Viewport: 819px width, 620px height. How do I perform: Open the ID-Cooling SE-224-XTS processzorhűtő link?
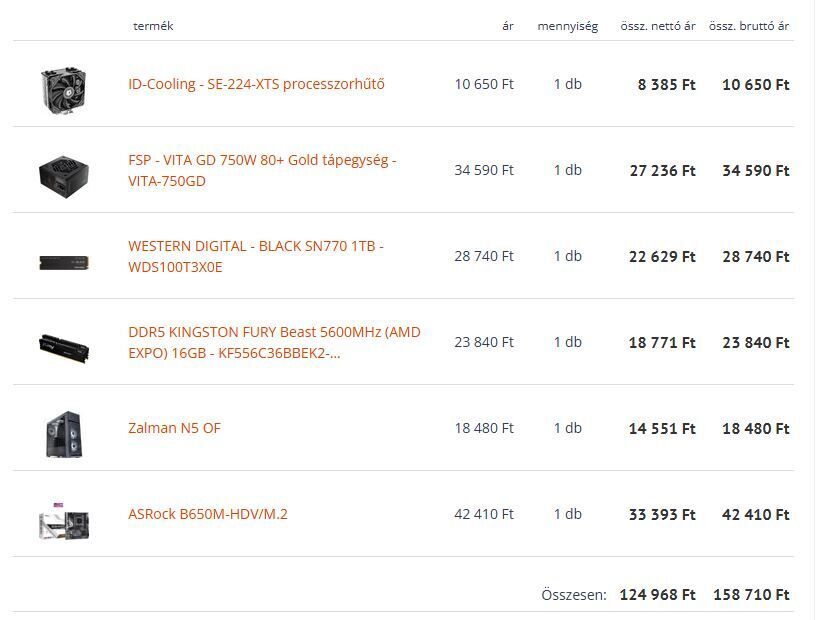256,84
